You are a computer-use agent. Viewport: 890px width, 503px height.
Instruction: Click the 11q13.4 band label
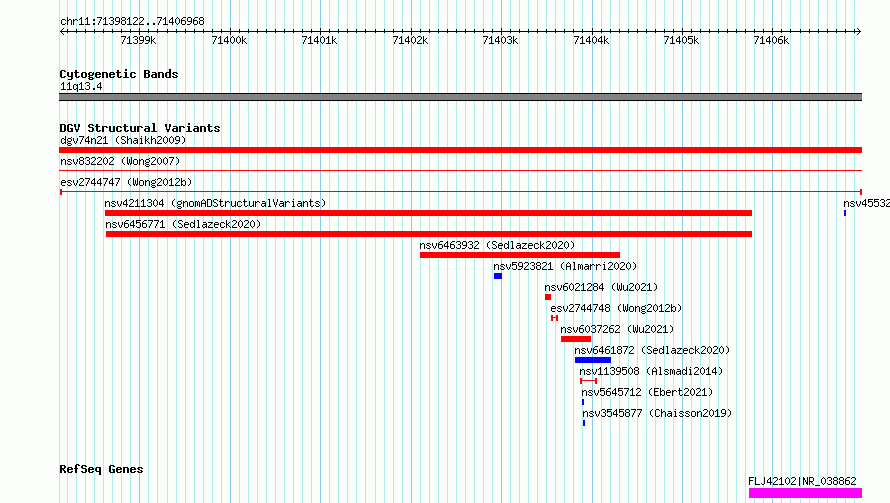coord(81,86)
